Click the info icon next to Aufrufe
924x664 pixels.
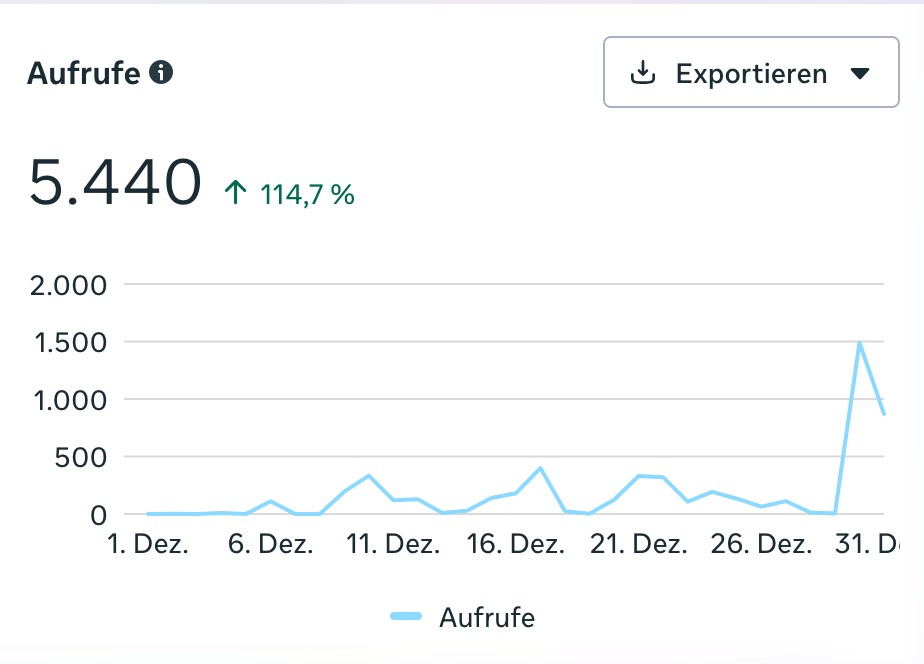(x=161, y=72)
